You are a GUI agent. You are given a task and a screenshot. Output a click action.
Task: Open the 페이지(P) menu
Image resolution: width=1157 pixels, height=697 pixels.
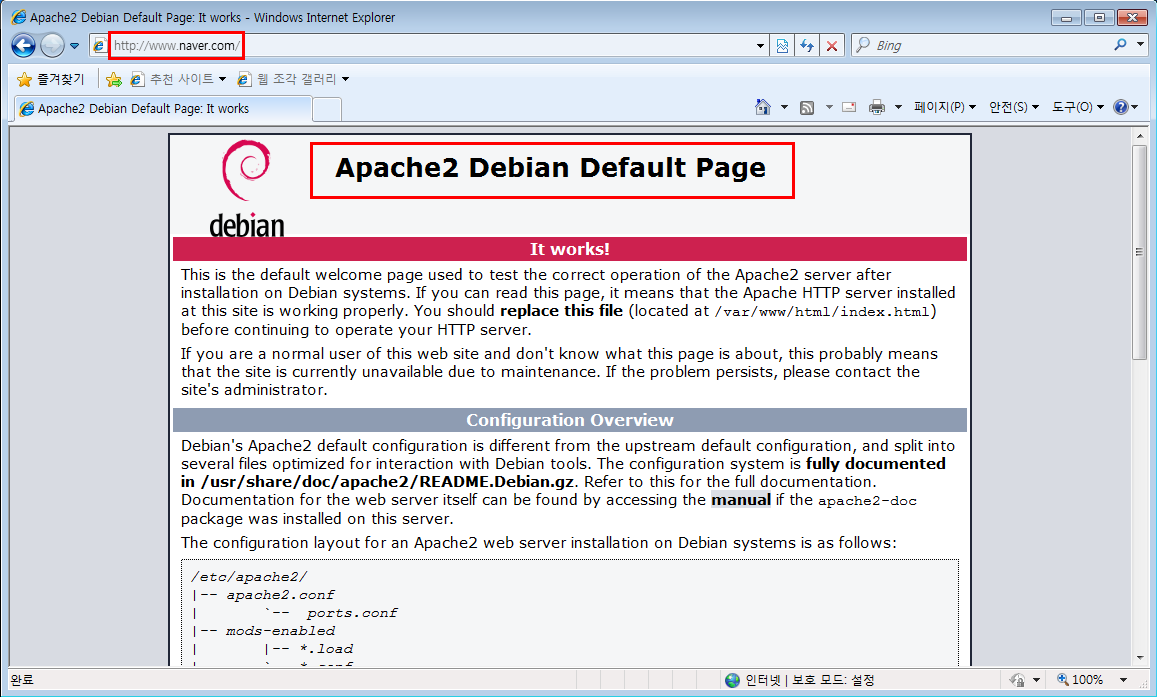(x=944, y=108)
